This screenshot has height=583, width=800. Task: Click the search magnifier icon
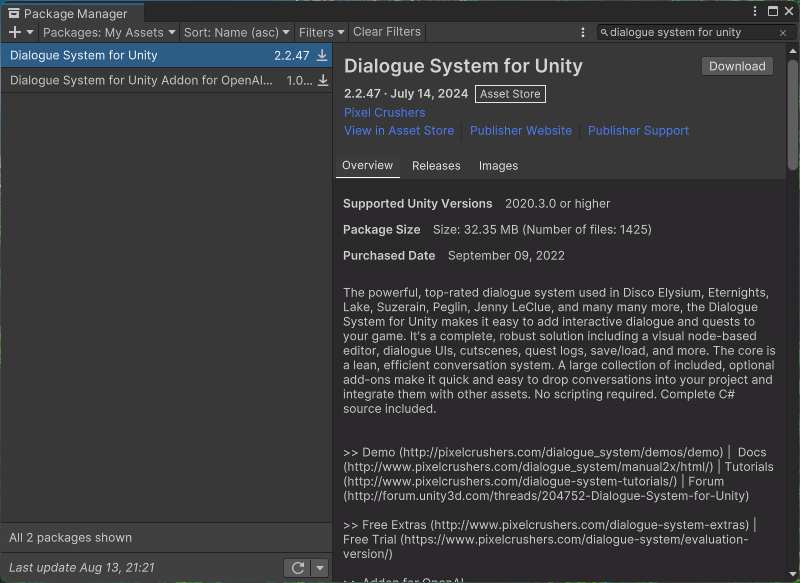pyautogui.click(x=604, y=33)
